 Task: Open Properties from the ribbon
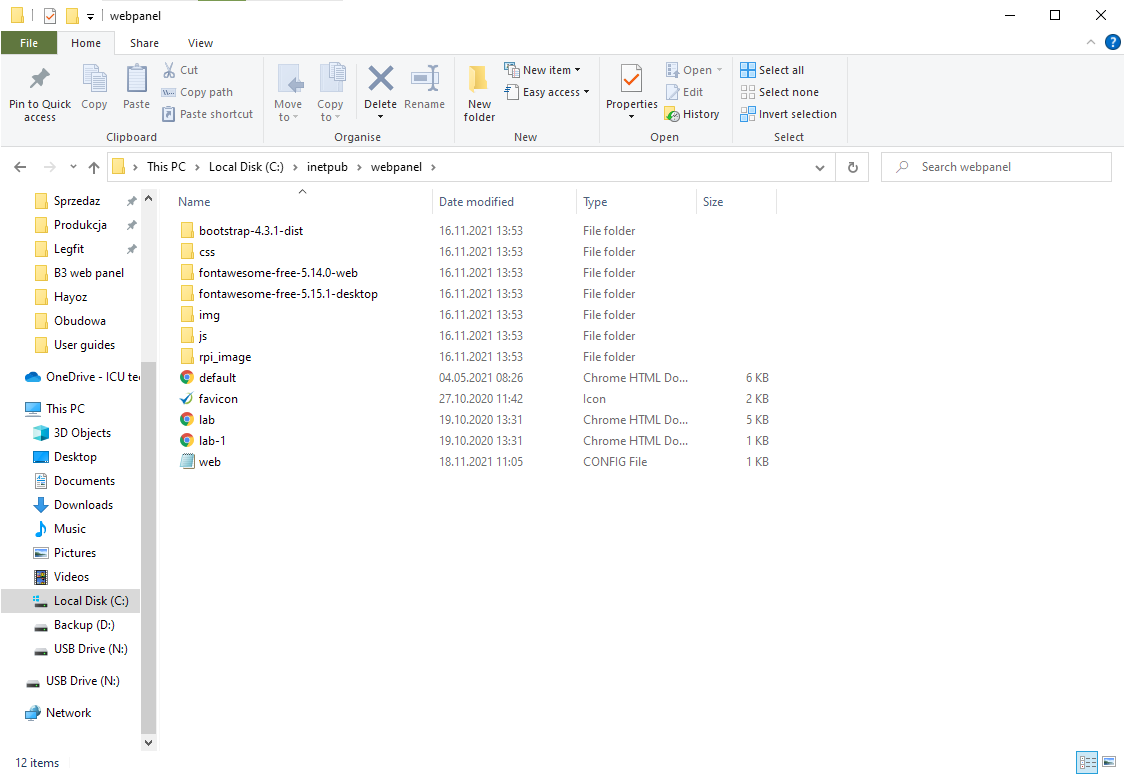(x=631, y=80)
